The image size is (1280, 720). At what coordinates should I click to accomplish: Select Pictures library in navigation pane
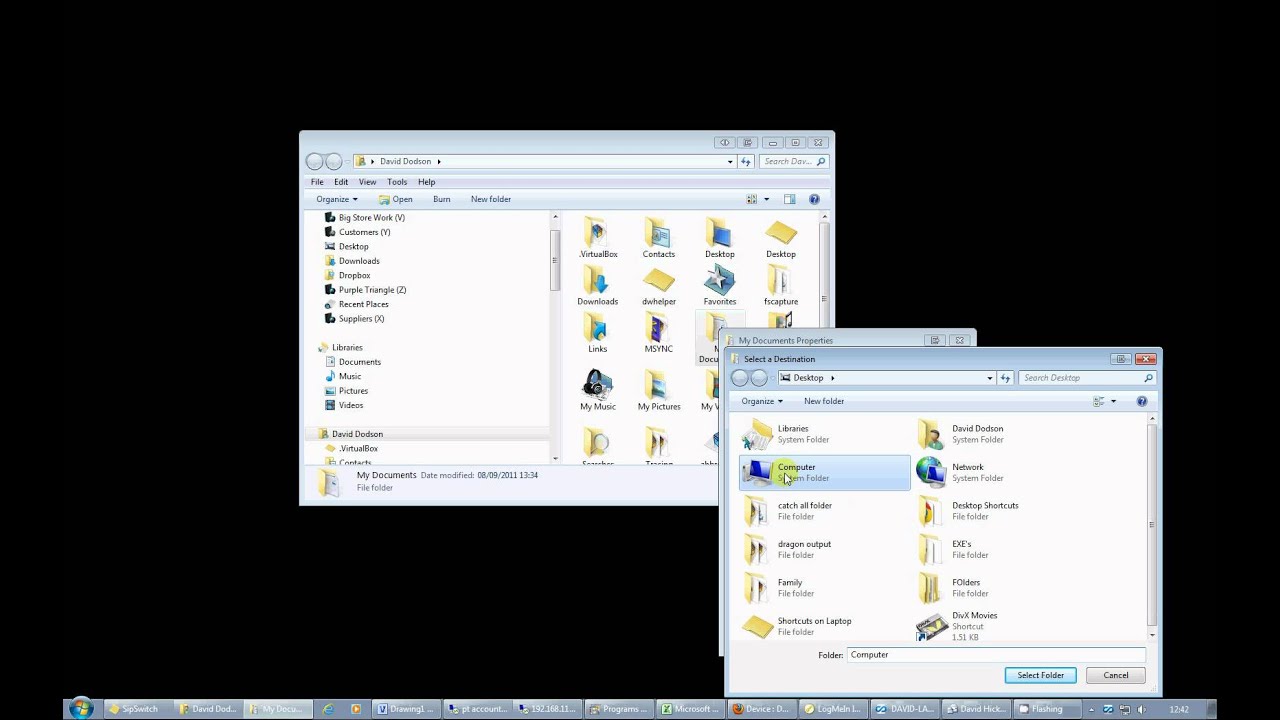(353, 391)
